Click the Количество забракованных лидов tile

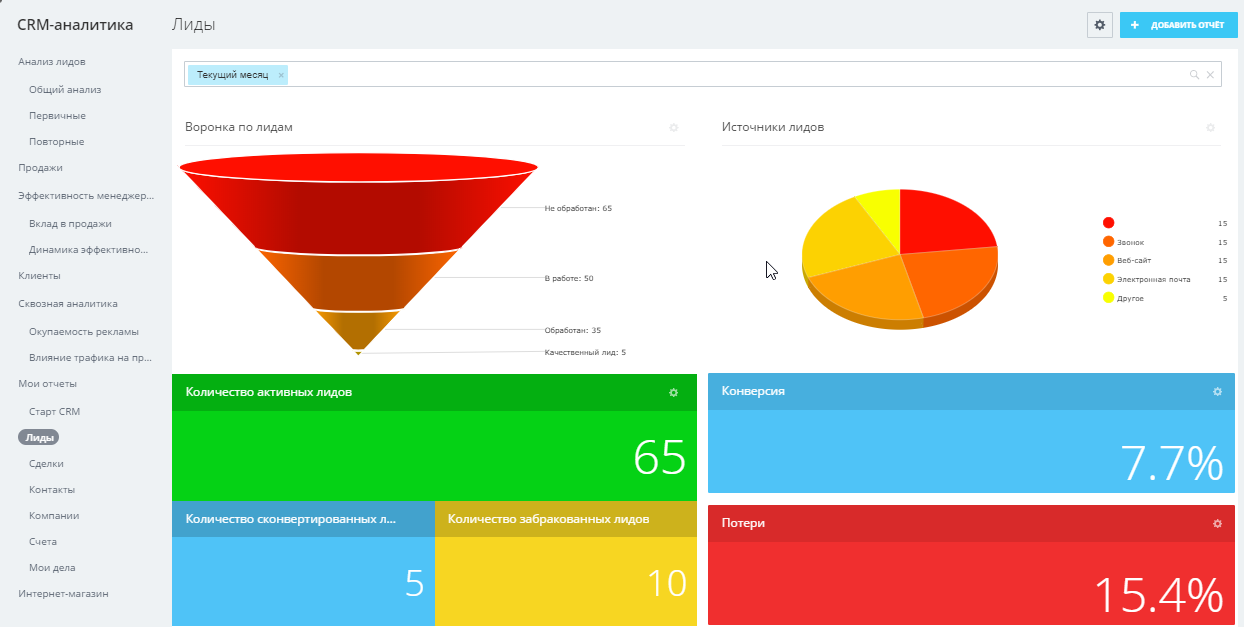point(566,563)
